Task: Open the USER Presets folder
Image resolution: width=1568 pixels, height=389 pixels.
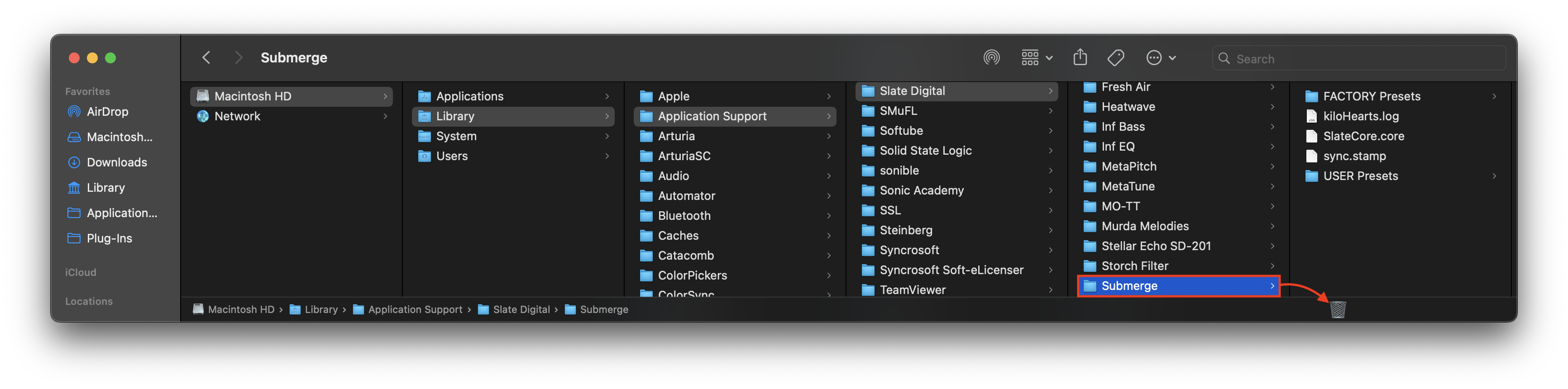Action: tap(1401, 176)
